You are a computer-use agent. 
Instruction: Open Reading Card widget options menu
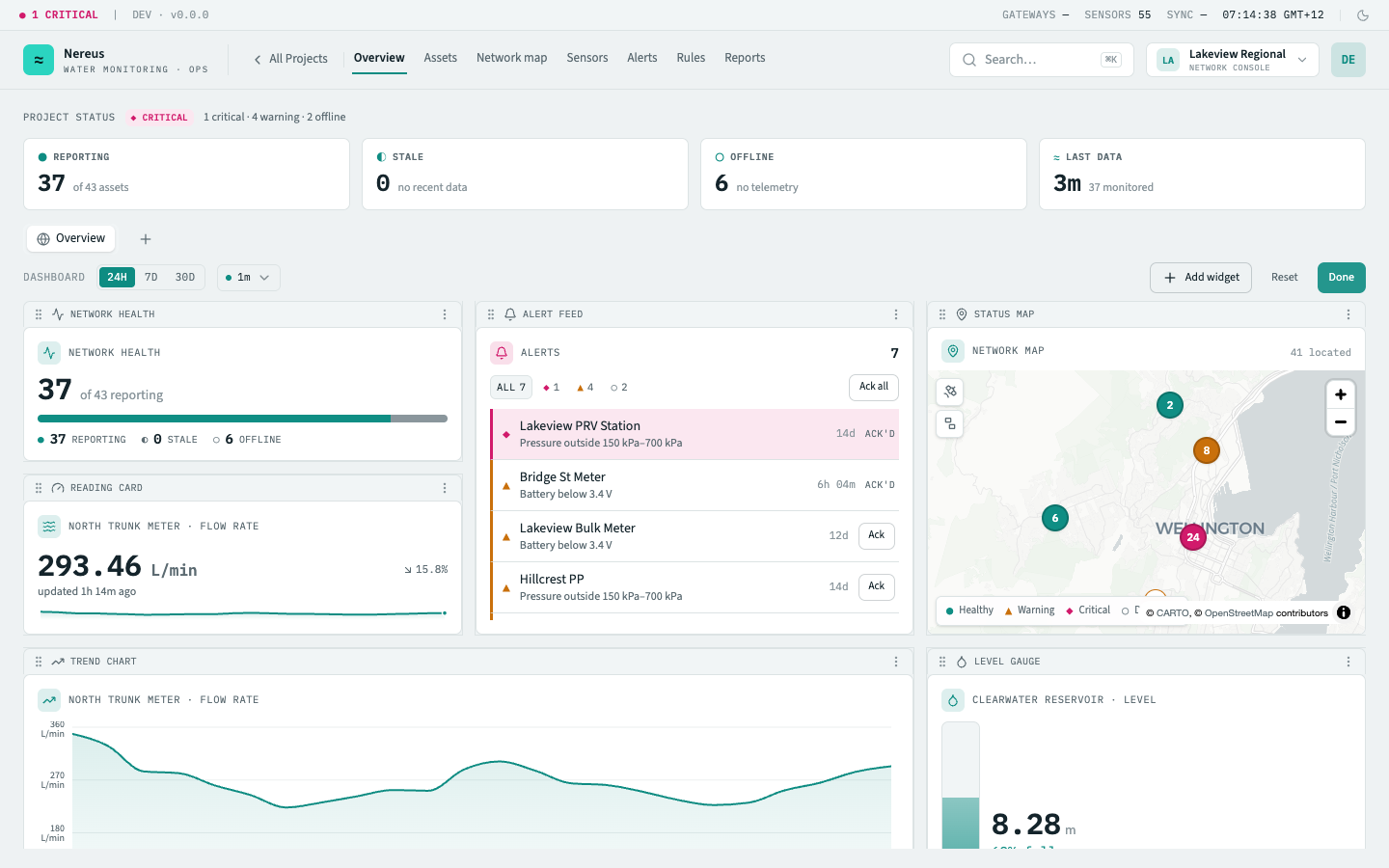(445, 488)
